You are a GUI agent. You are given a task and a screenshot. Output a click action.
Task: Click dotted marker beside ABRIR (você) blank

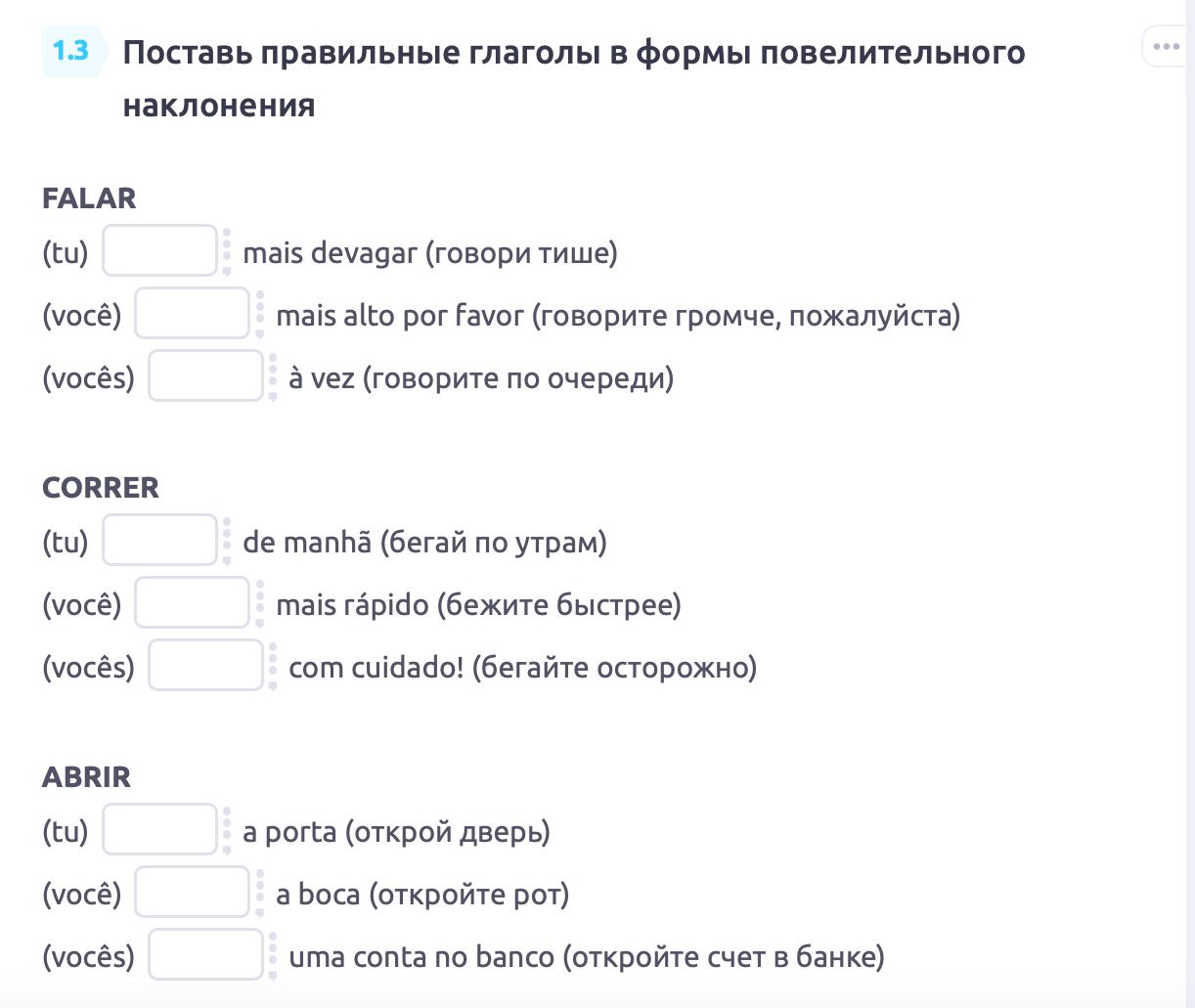(260, 894)
